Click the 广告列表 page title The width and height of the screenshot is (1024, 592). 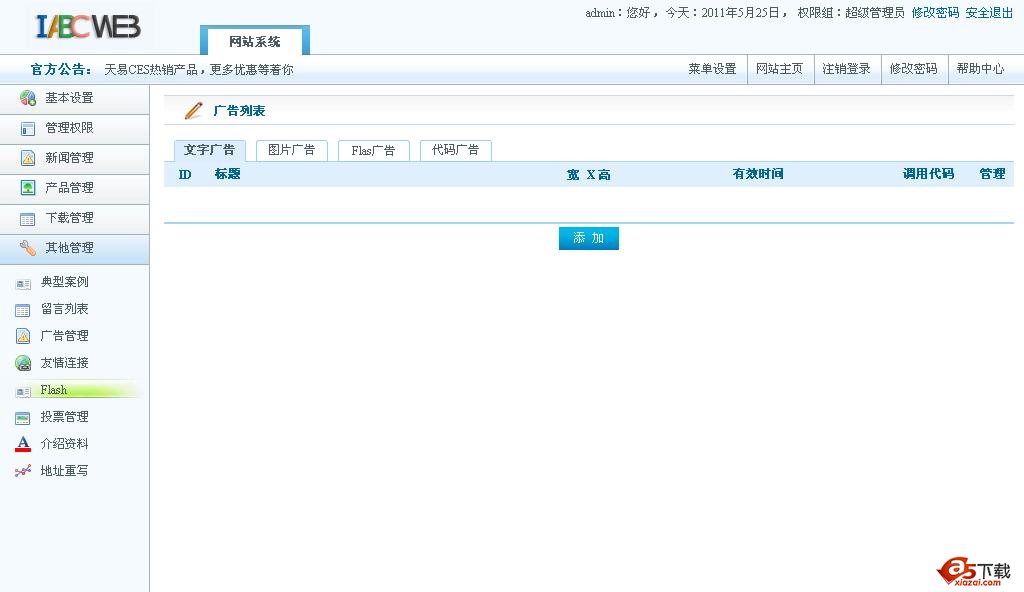point(239,111)
